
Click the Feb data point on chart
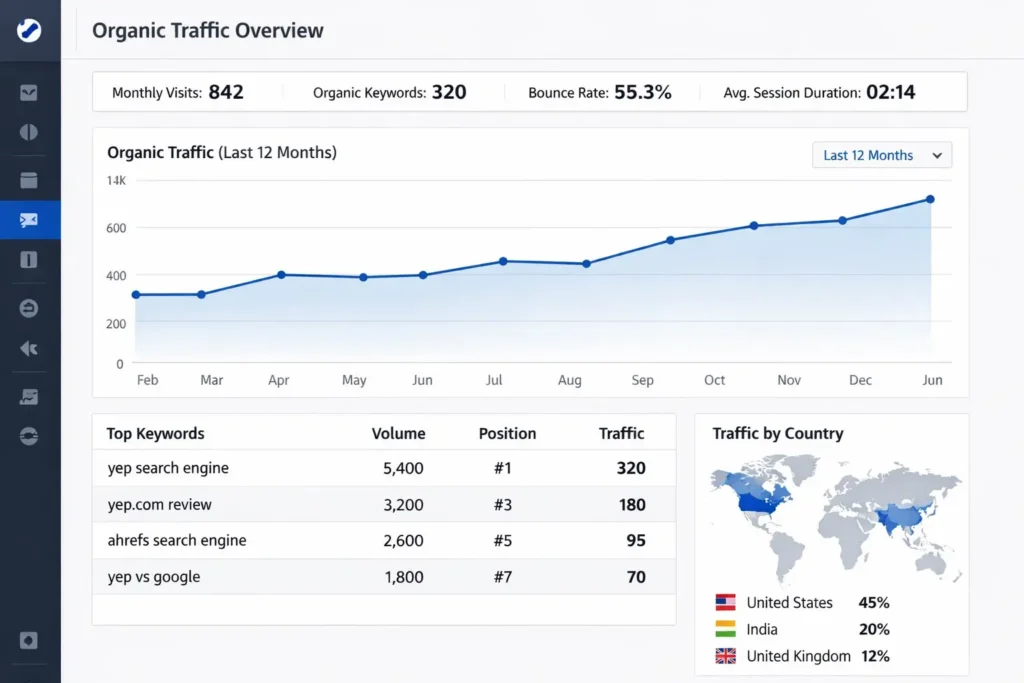point(136,294)
